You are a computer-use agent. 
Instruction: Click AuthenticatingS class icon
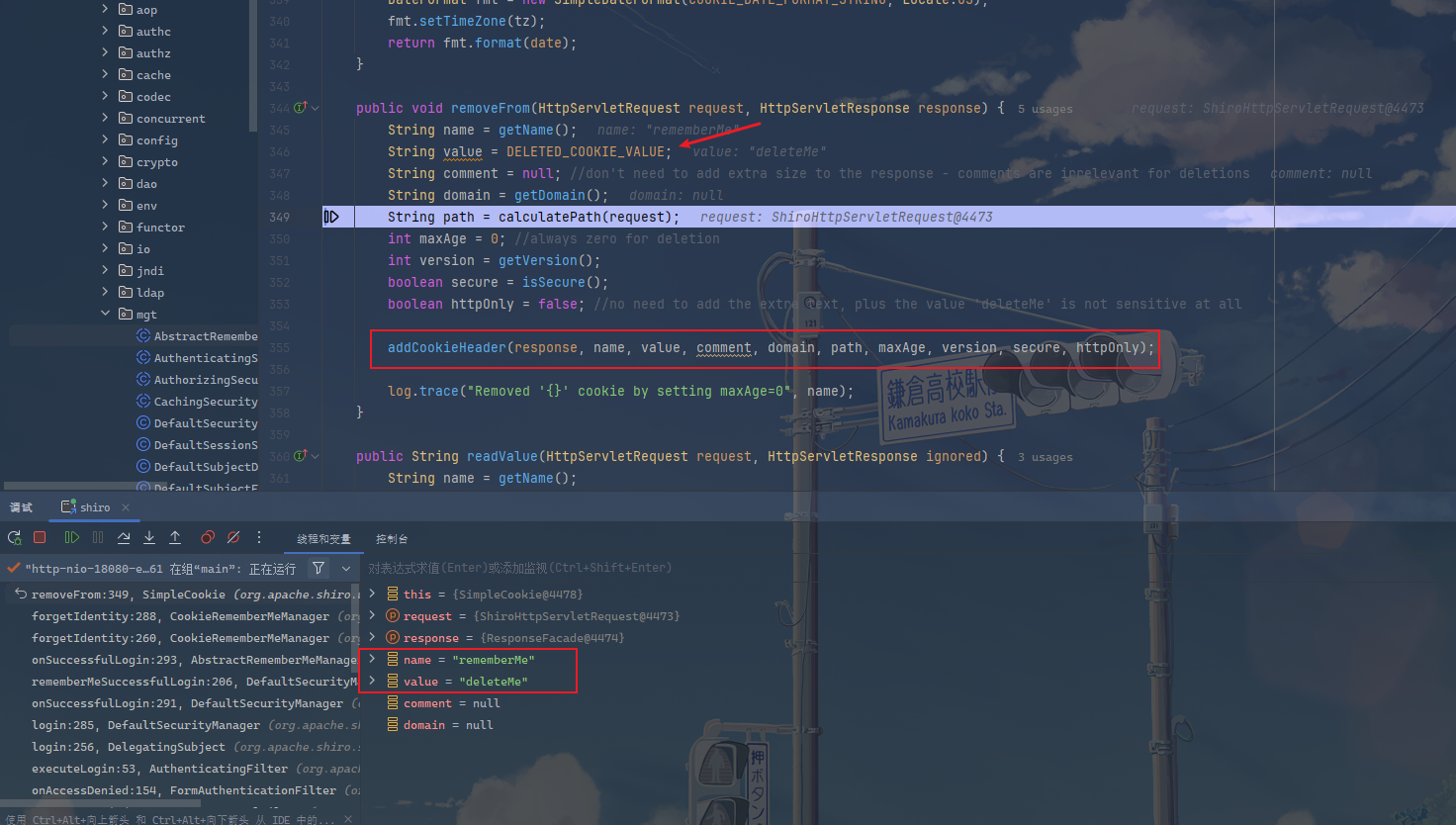[x=143, y=357]
